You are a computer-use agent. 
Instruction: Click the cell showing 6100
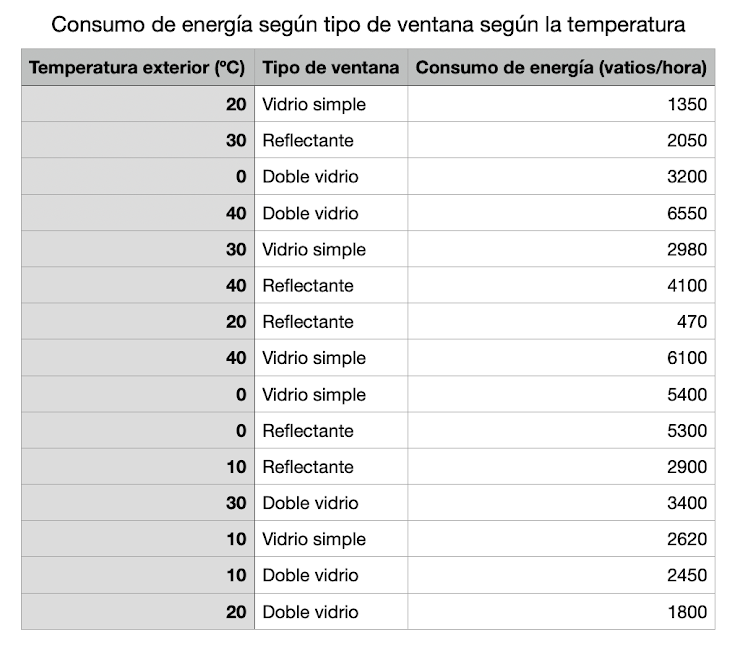pyautogui.click(x=561, y=358)
